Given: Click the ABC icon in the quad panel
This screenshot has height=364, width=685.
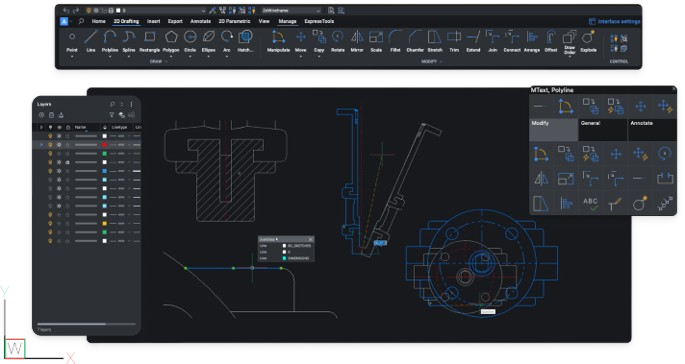Looking at the screenshot, I should coord(590,203).
